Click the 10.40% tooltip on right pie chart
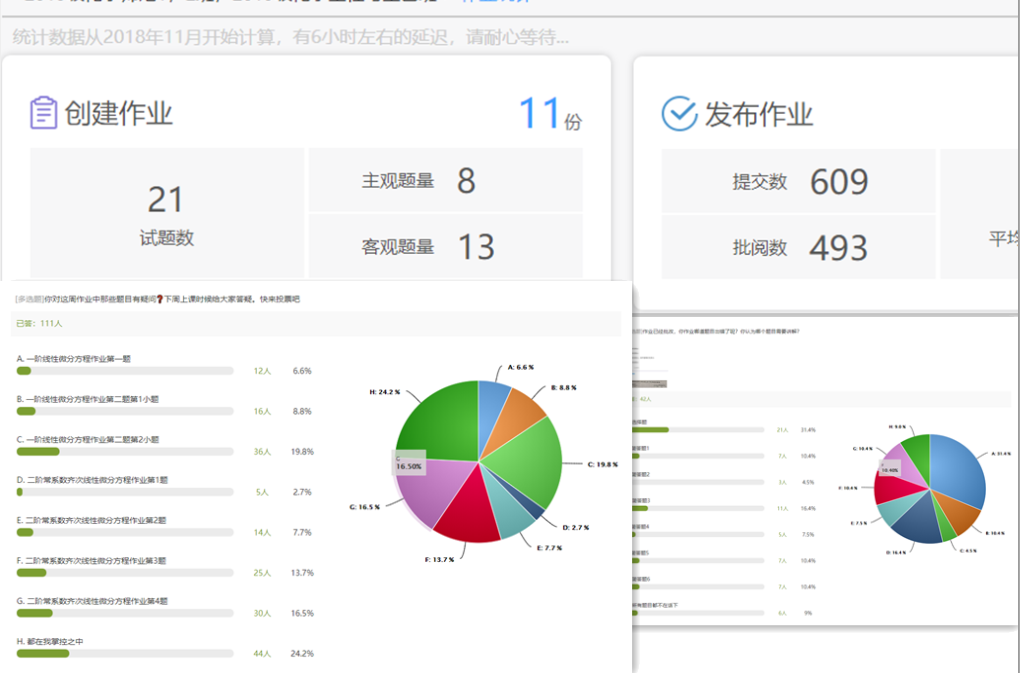 pos(889,467)
